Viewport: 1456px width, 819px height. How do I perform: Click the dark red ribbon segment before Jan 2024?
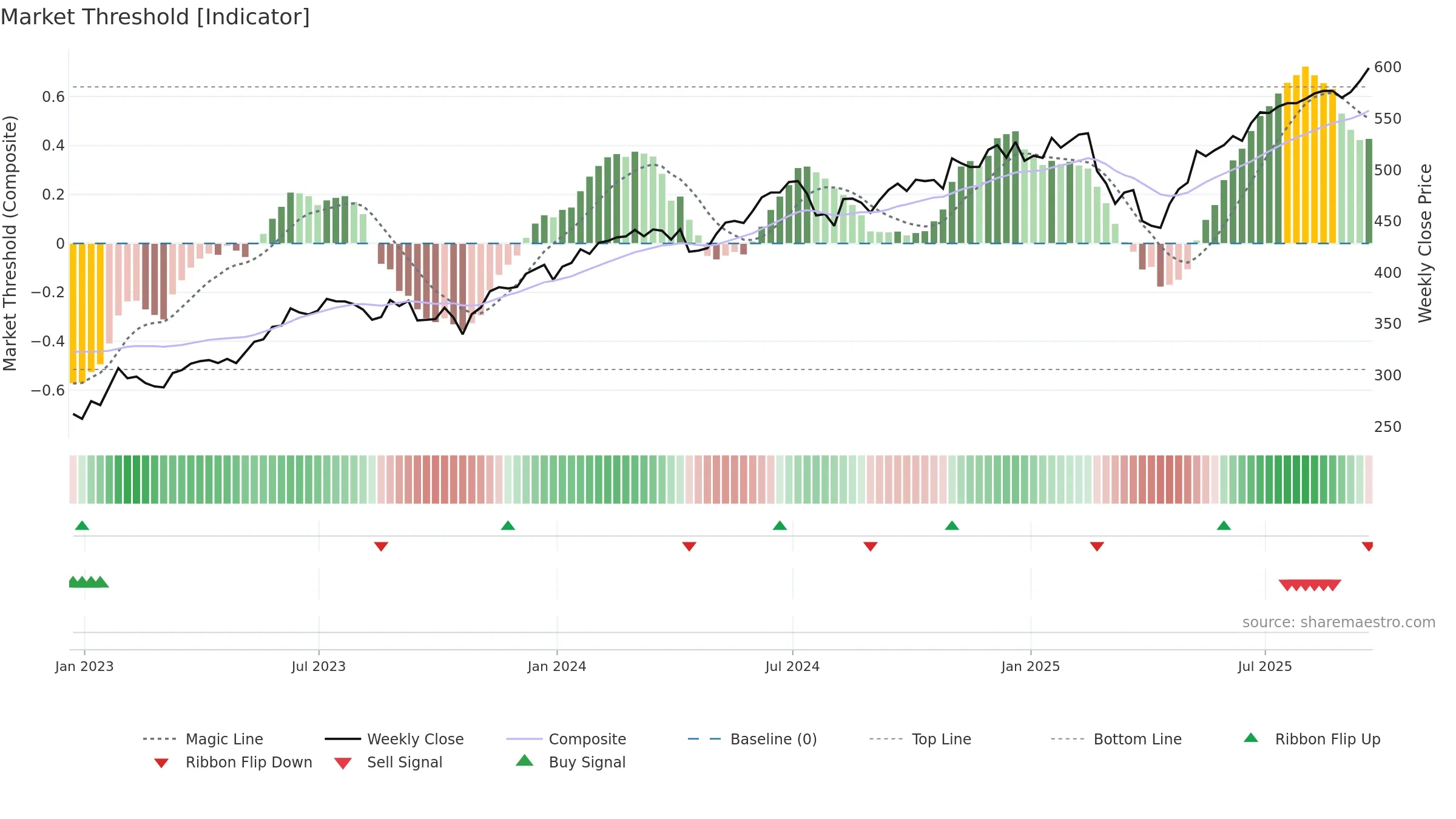pos(445,479)
